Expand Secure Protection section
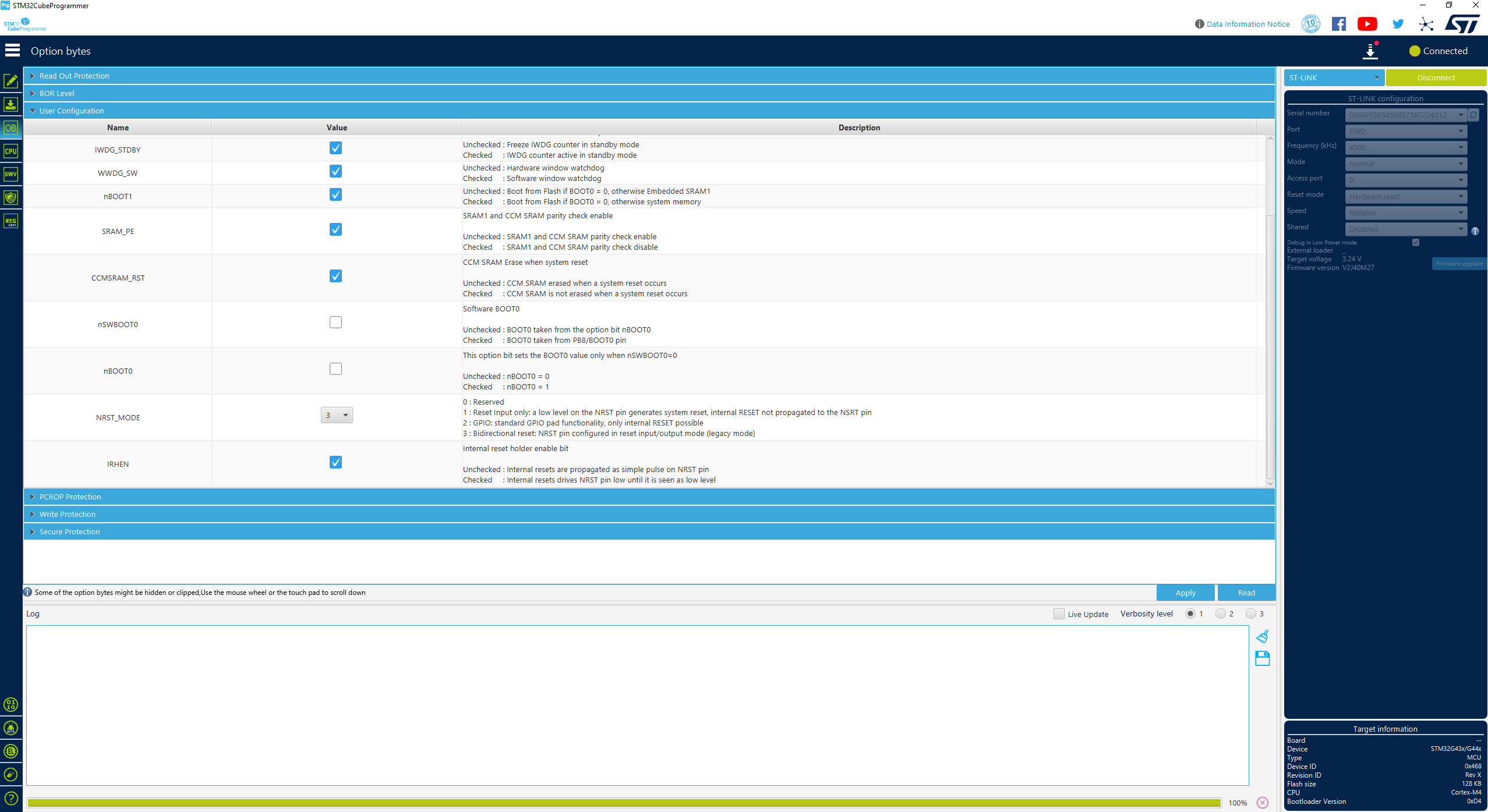The image size is (1488, 812). pyautogui.click(x=649, y=531)
